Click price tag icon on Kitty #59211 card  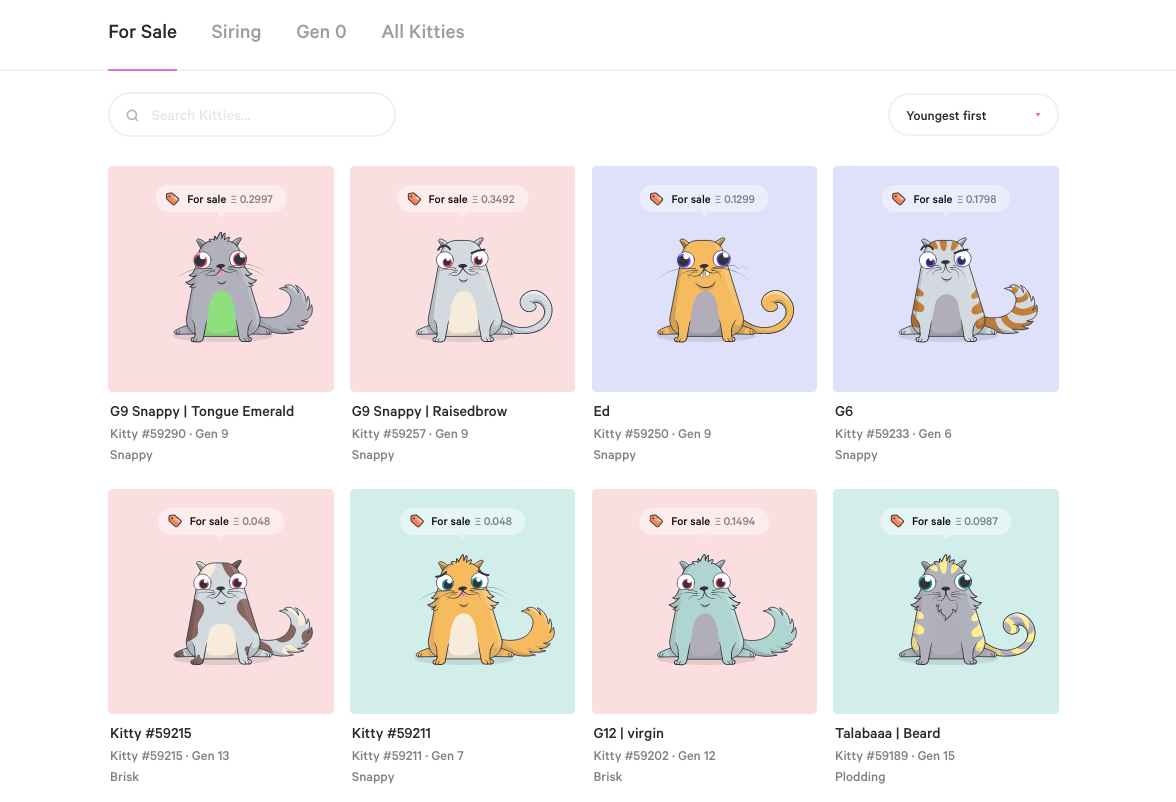(417, 521)
